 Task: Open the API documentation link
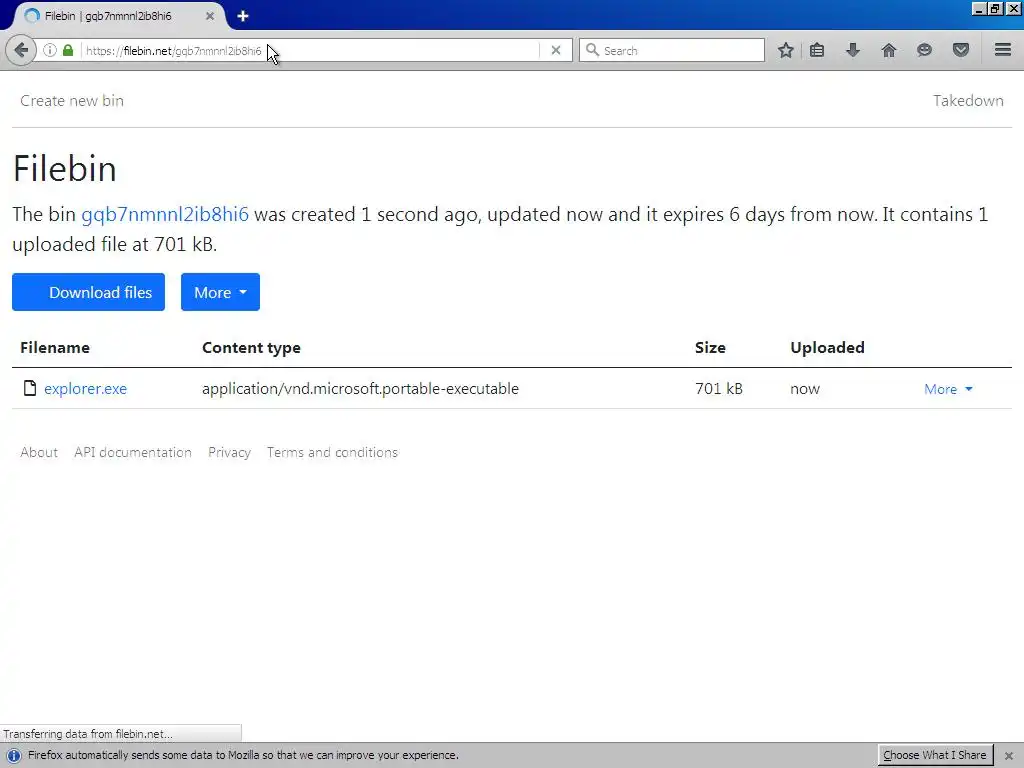tap(133, 453)
